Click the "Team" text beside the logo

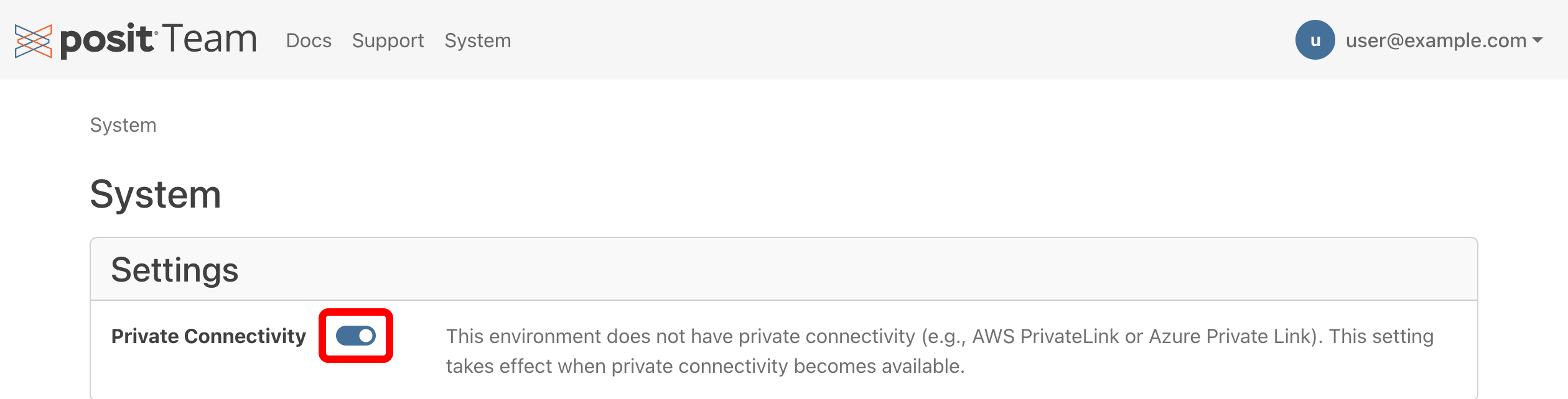210,39
